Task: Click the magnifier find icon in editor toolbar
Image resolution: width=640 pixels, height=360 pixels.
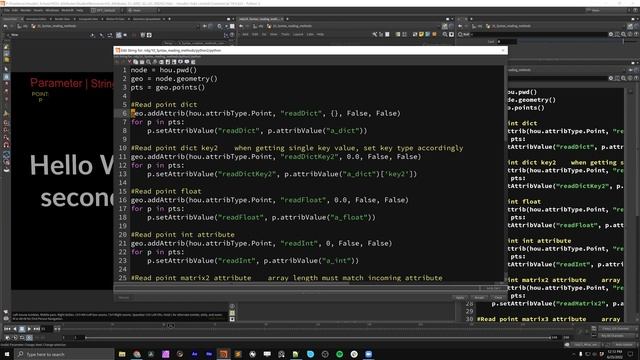Action: [149, 62]
